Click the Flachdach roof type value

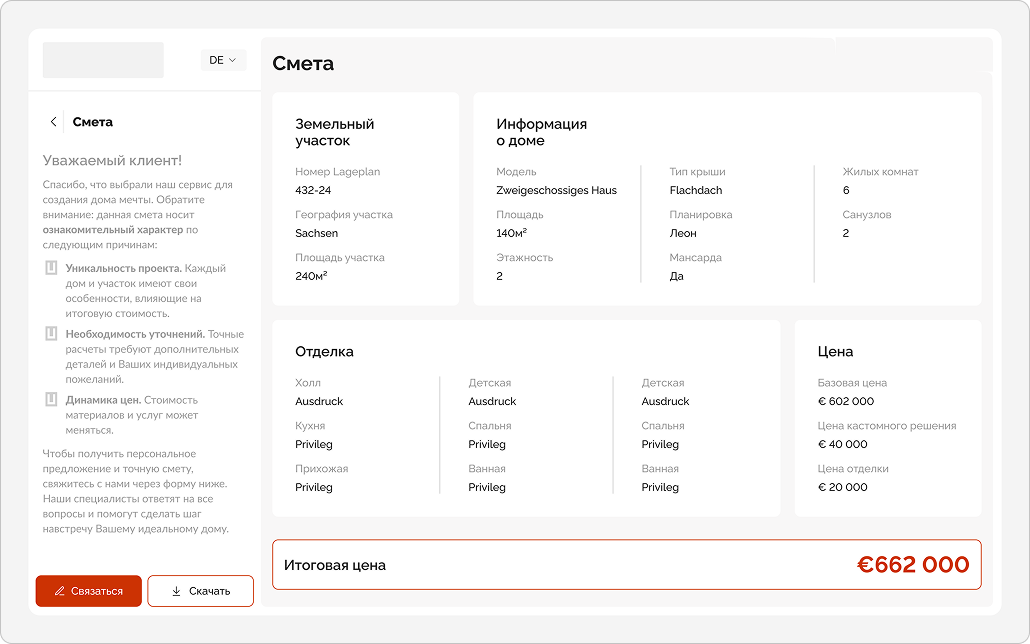[x=696, y=191]
